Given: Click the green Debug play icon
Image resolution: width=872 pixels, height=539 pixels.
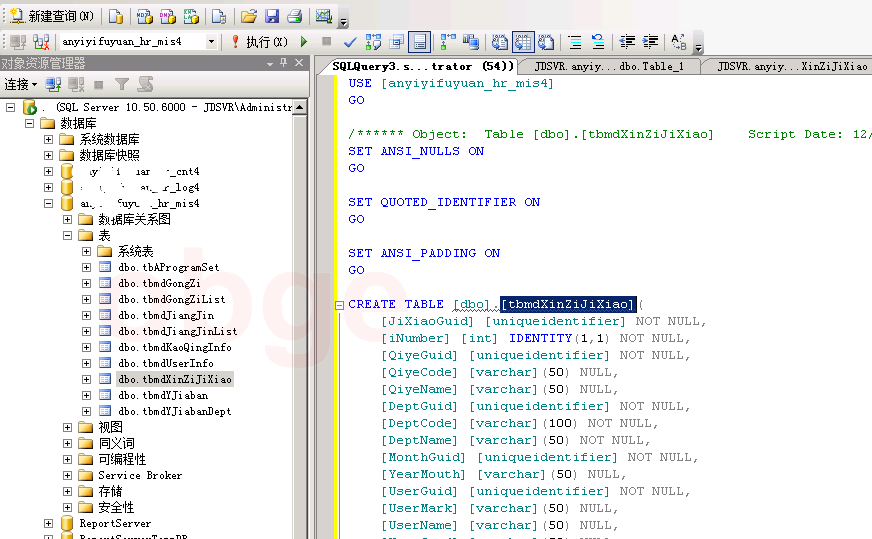Looking at the screenshot, I should pyautogui.click(x=304, y=42).
